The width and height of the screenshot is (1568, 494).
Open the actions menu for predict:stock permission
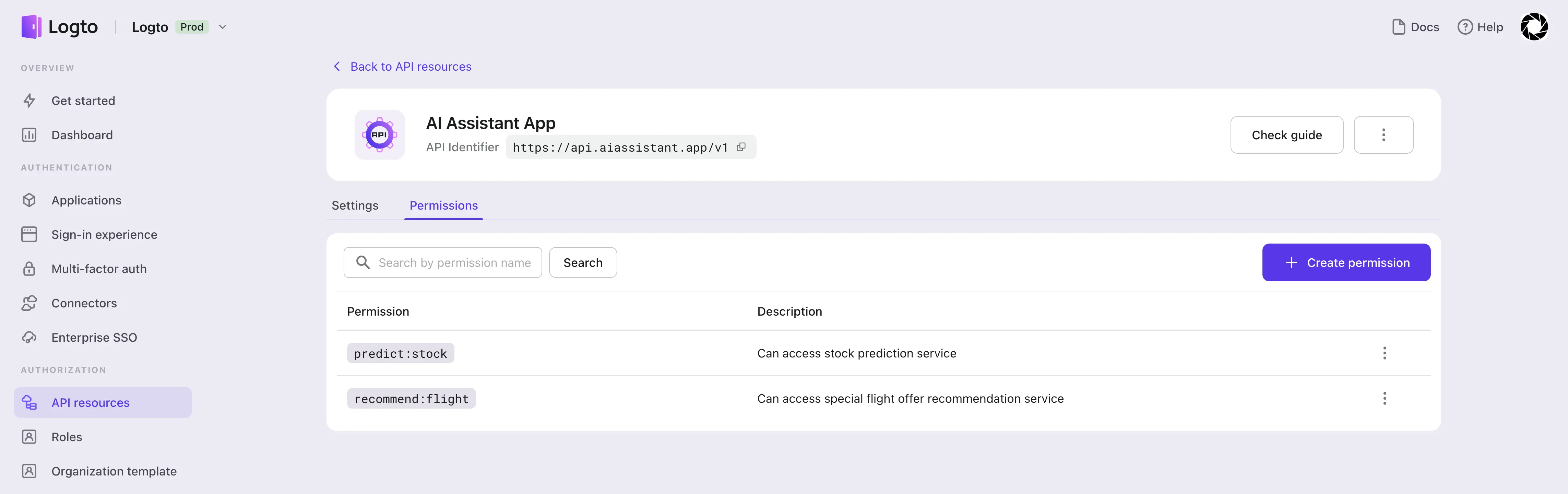tap(1384, 353)
